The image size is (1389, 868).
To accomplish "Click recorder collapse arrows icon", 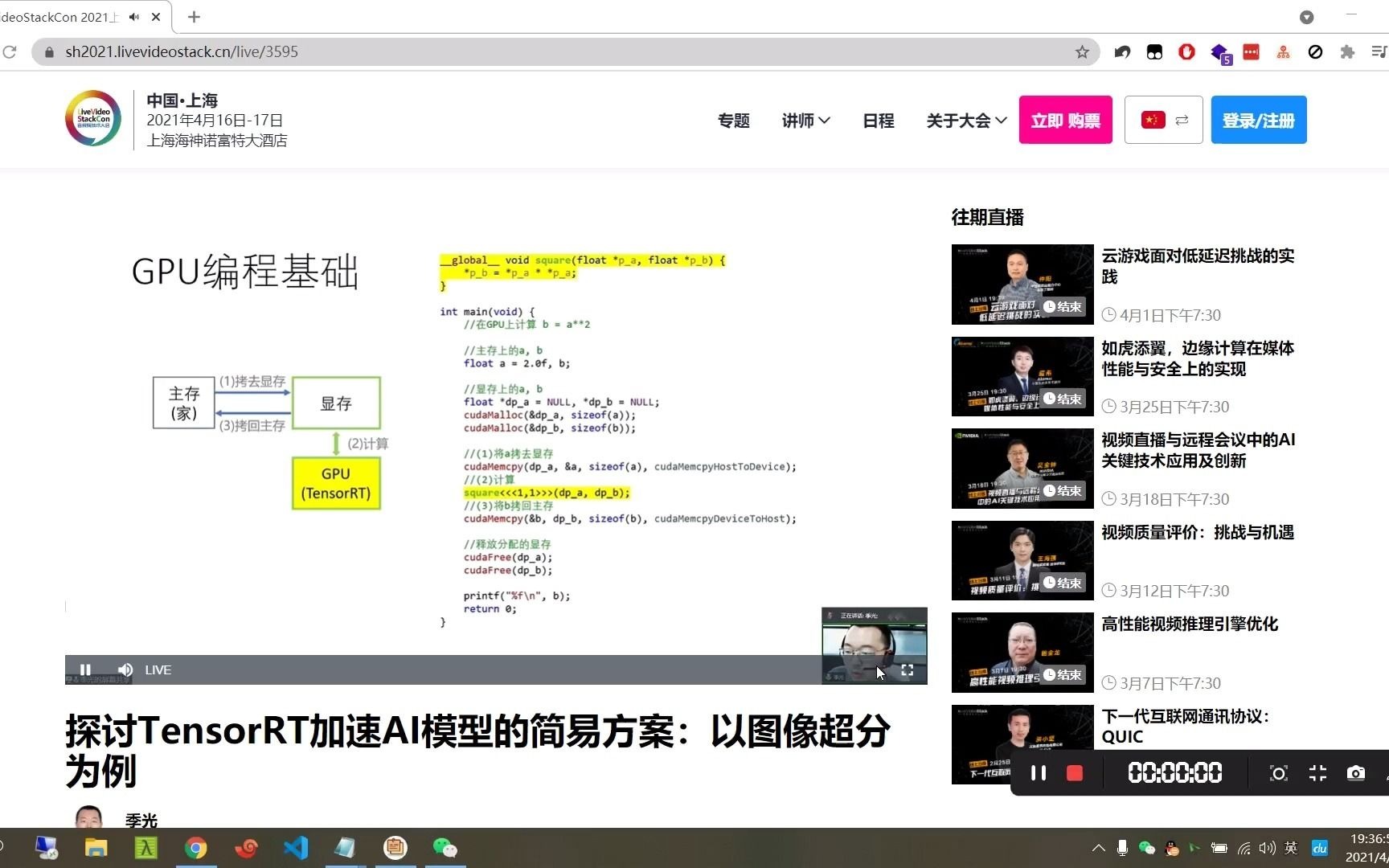I will (1317, 773).
